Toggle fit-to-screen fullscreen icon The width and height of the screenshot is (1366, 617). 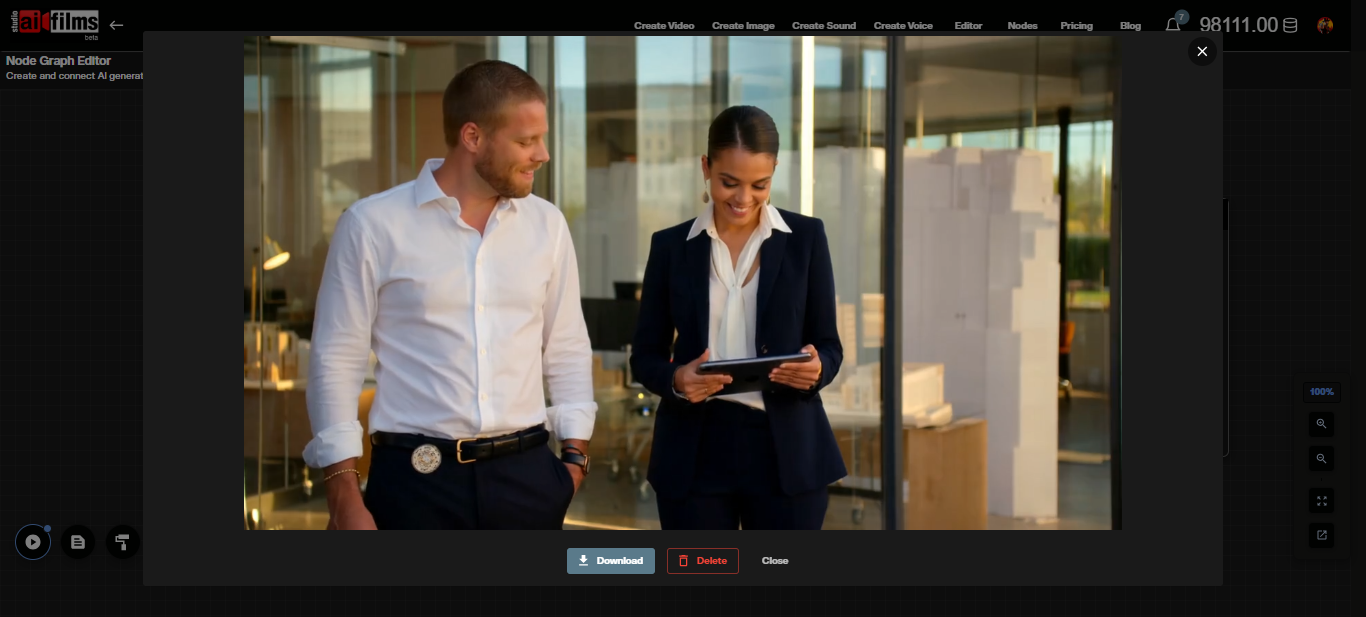point(1321,501)
